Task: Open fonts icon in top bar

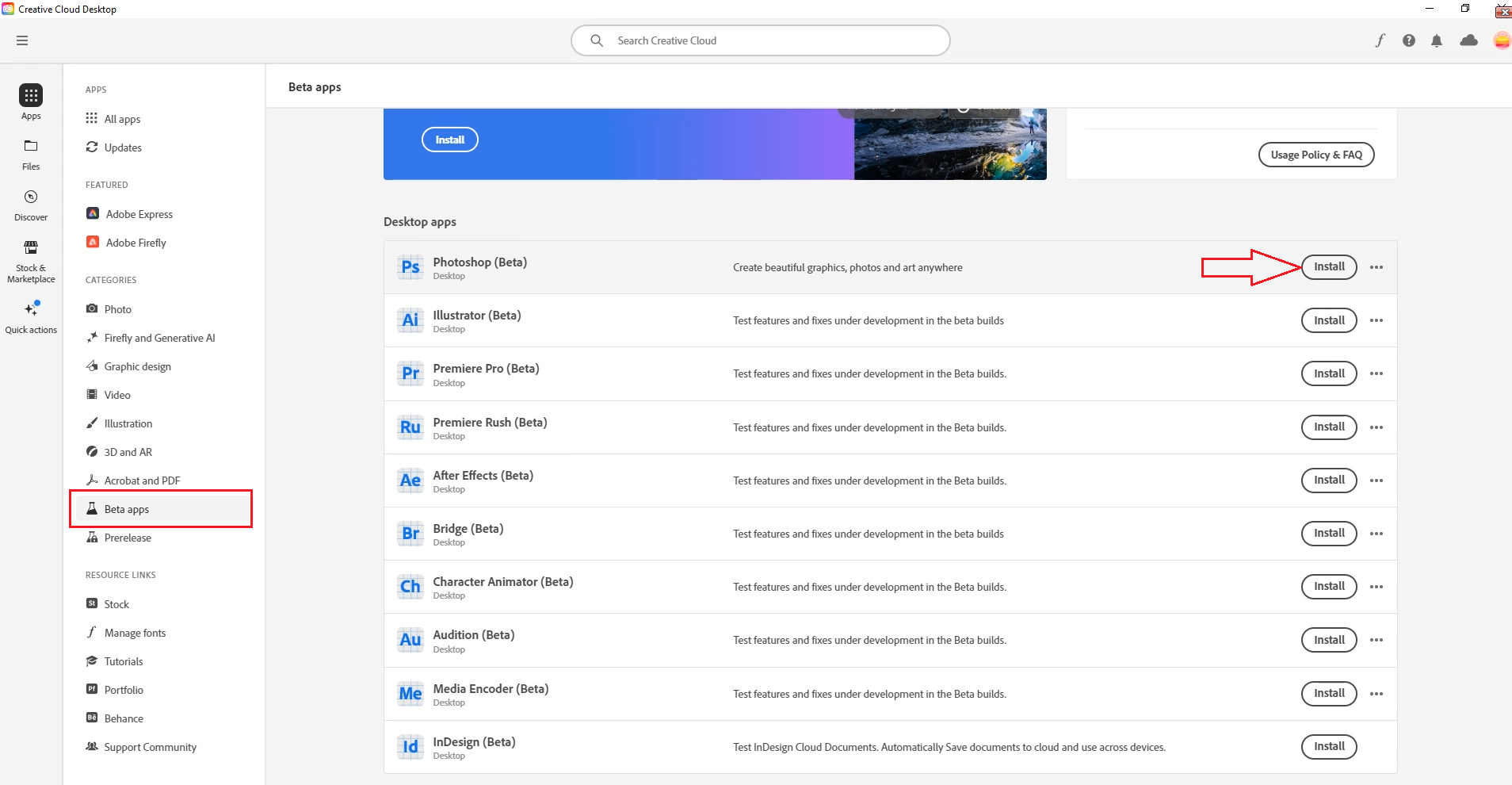Action: pyautogui.click(x=1380, y=40)
